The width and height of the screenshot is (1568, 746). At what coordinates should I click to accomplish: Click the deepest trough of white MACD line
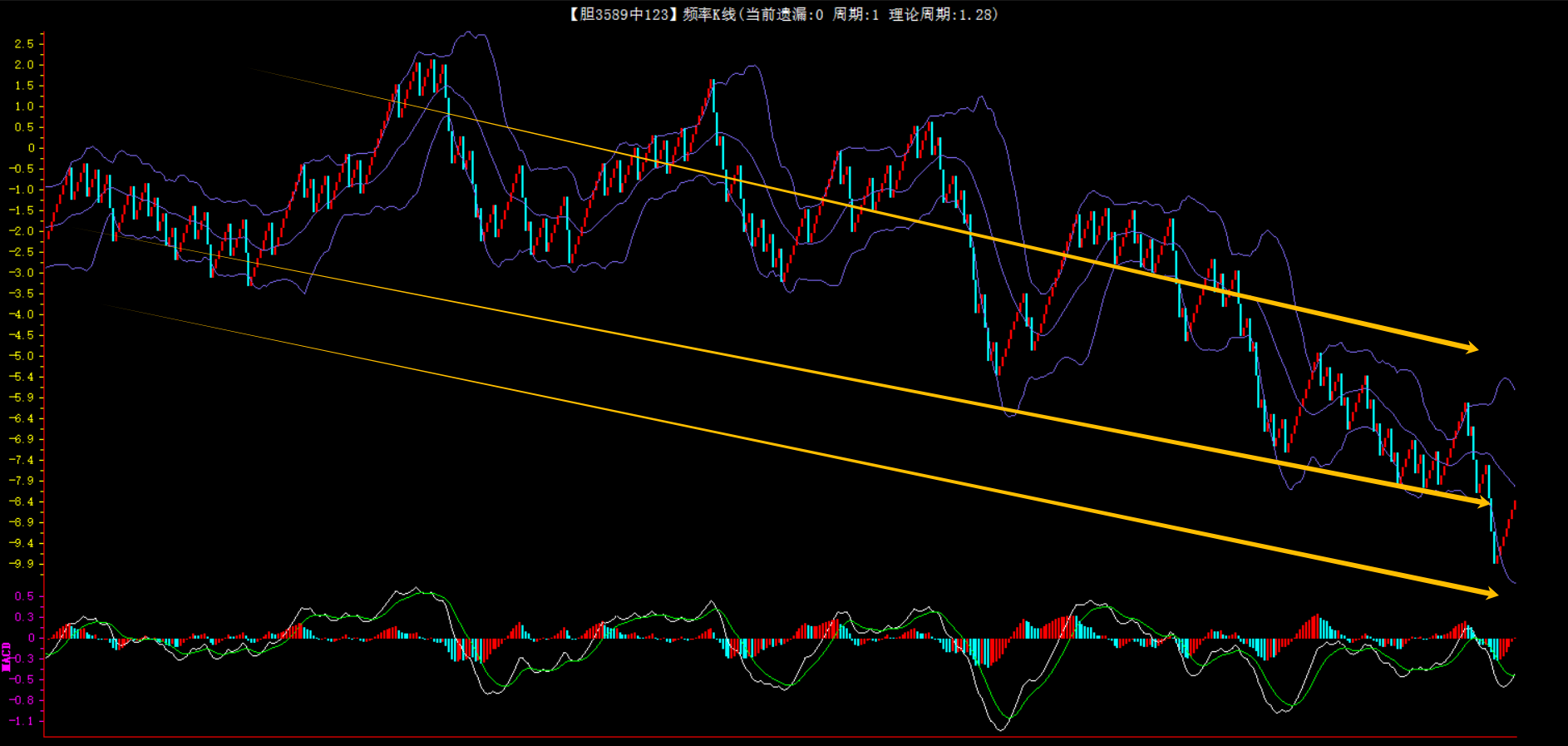pos(999,729)
